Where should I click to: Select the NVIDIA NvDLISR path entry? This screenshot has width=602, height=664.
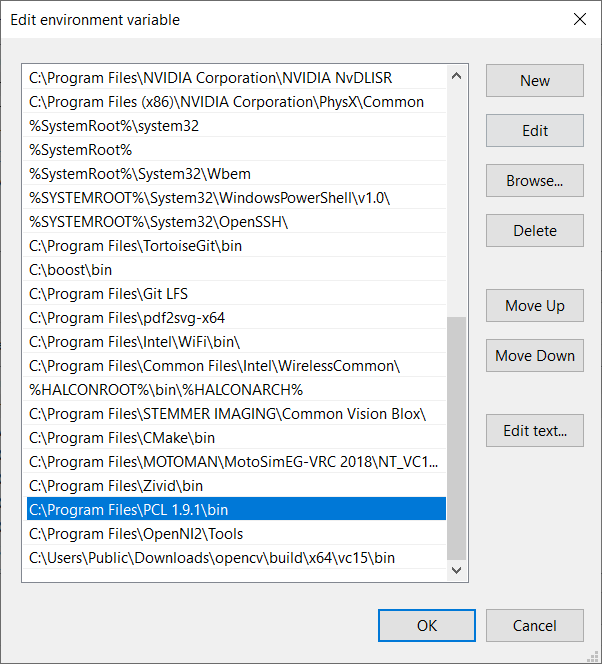236,78
